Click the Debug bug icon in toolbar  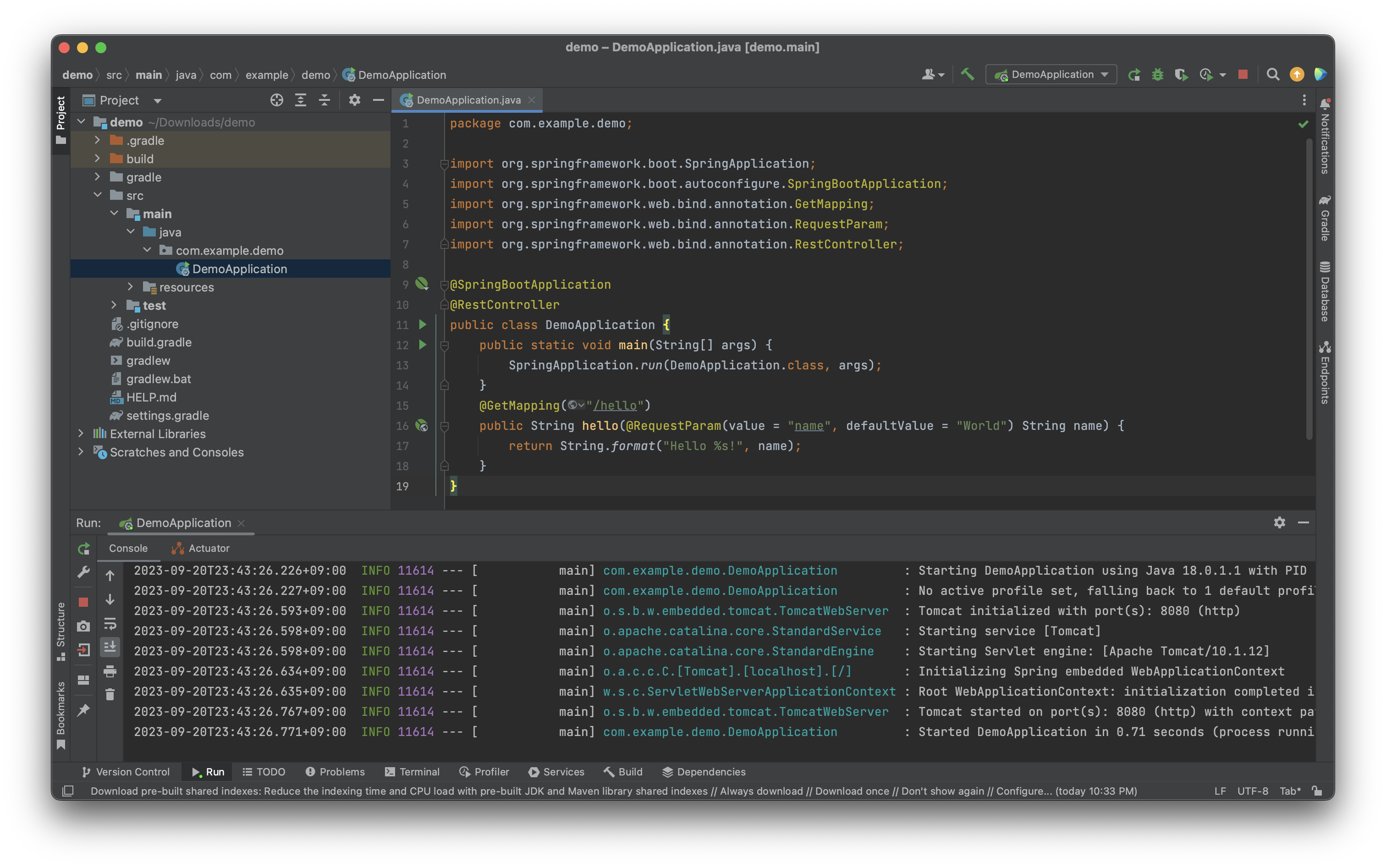coord(1157,75)
